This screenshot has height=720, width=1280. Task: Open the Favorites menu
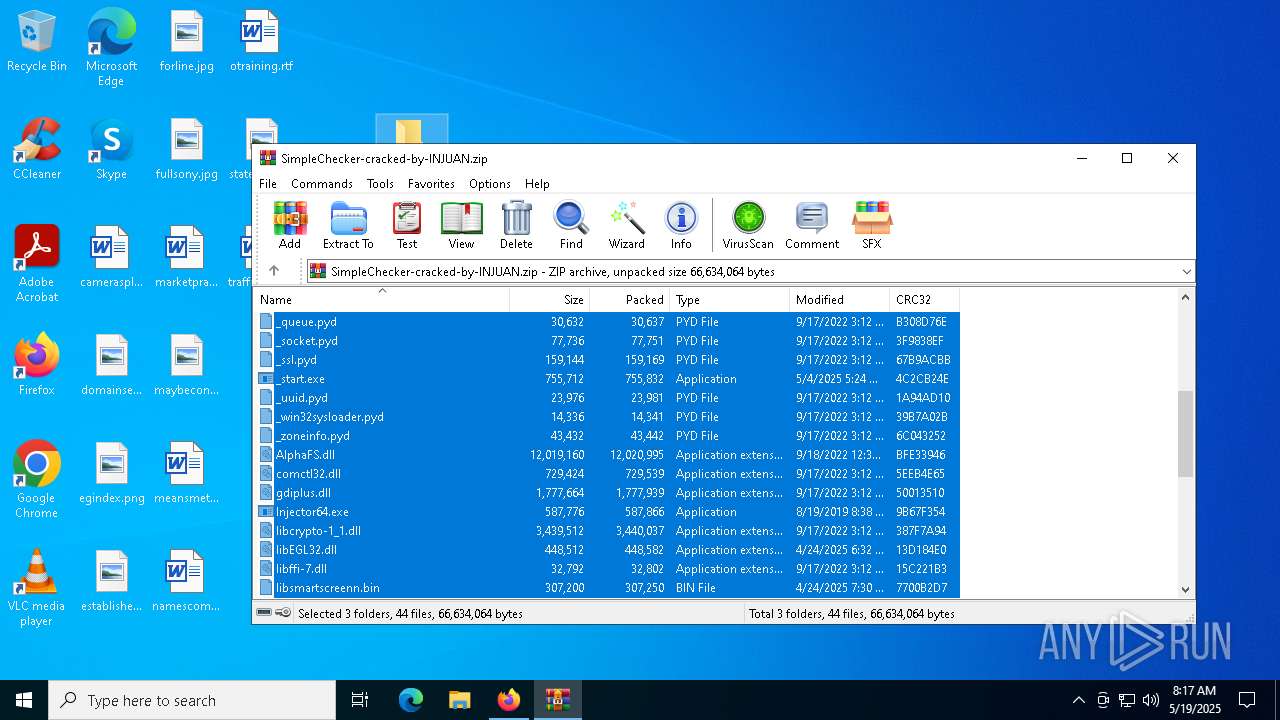[431, 184]
